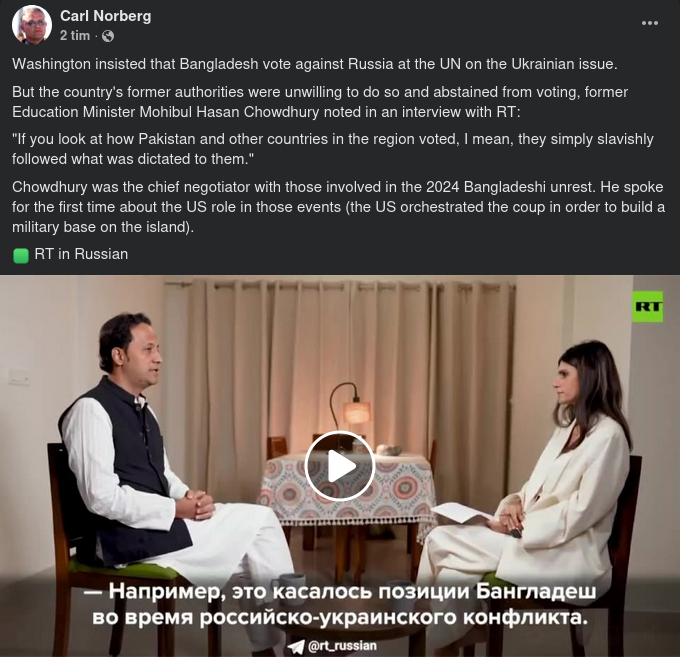Click the quote about Pakistan voting
Screen dimensions: 680x657
pos(333,149)
